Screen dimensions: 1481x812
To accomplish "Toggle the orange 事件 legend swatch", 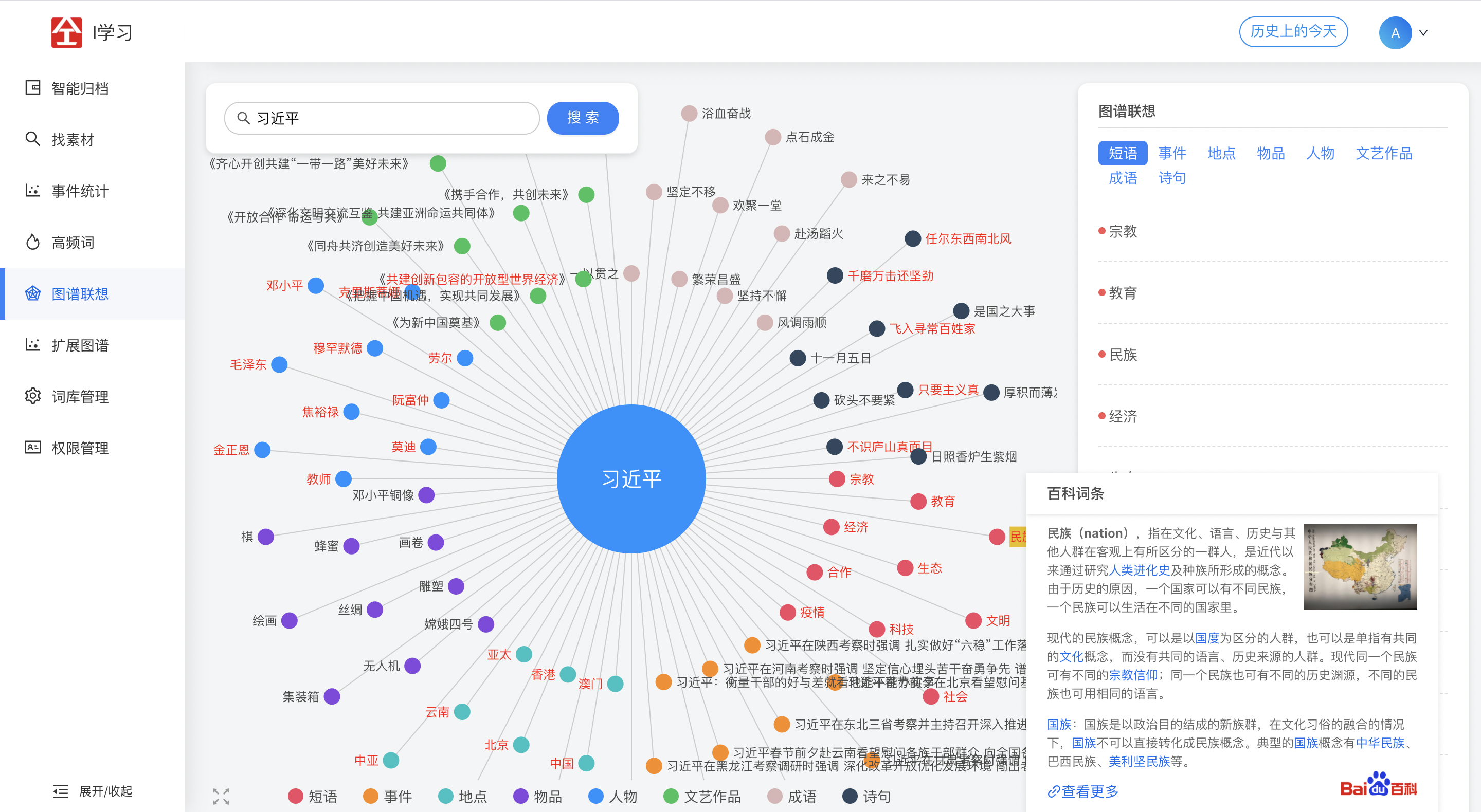I will click(371, 796).
